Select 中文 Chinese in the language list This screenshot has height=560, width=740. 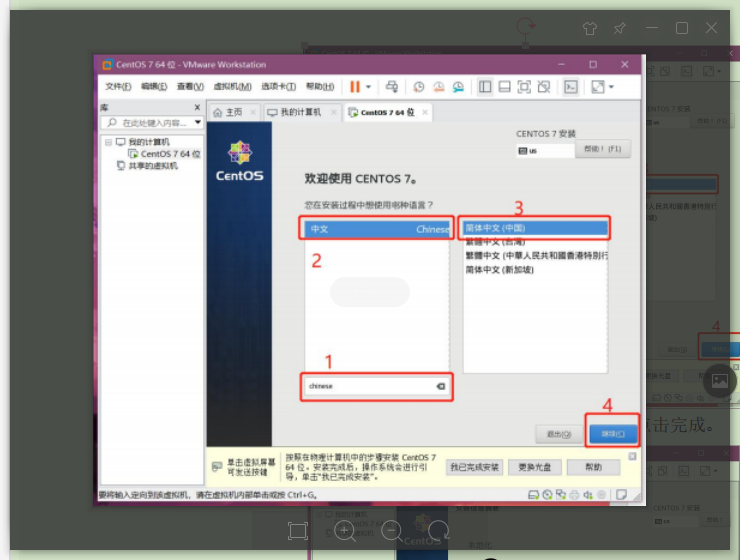(x=377, y=229)
